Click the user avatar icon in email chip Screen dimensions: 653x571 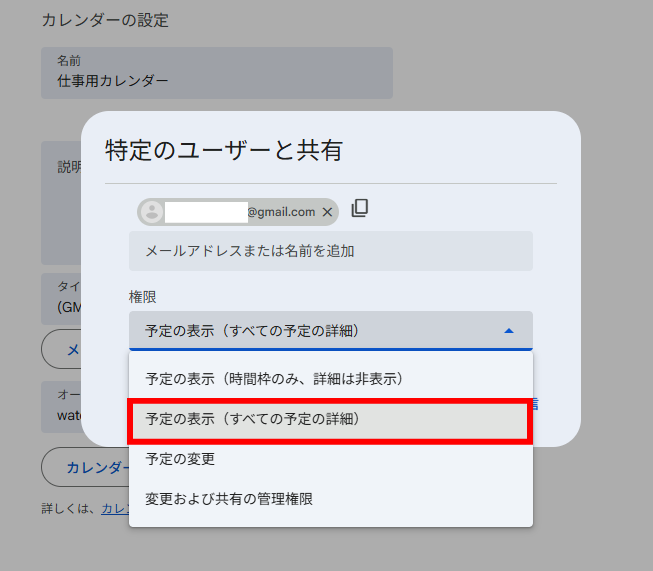(152, 212)
